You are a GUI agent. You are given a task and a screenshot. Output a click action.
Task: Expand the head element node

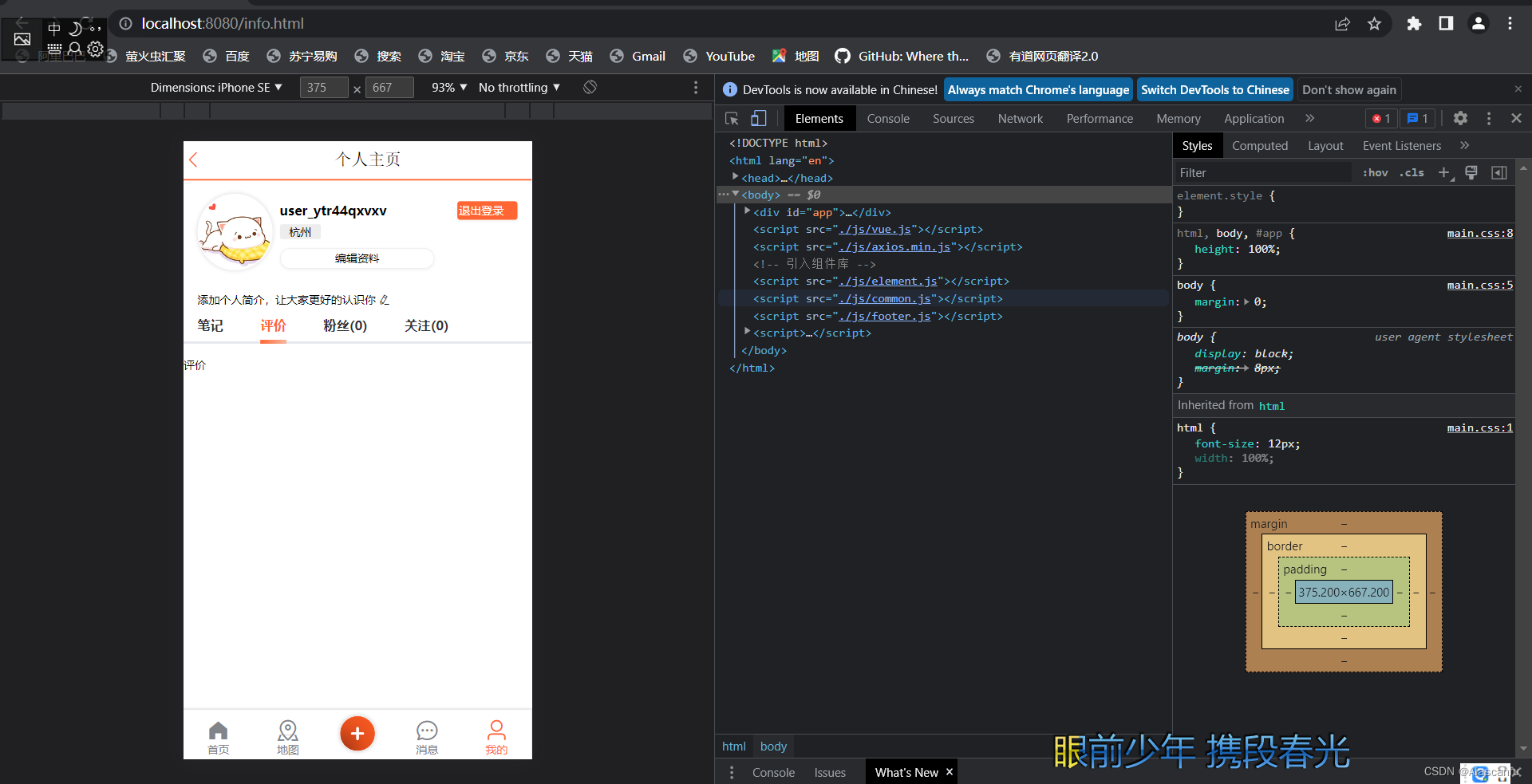735,177
